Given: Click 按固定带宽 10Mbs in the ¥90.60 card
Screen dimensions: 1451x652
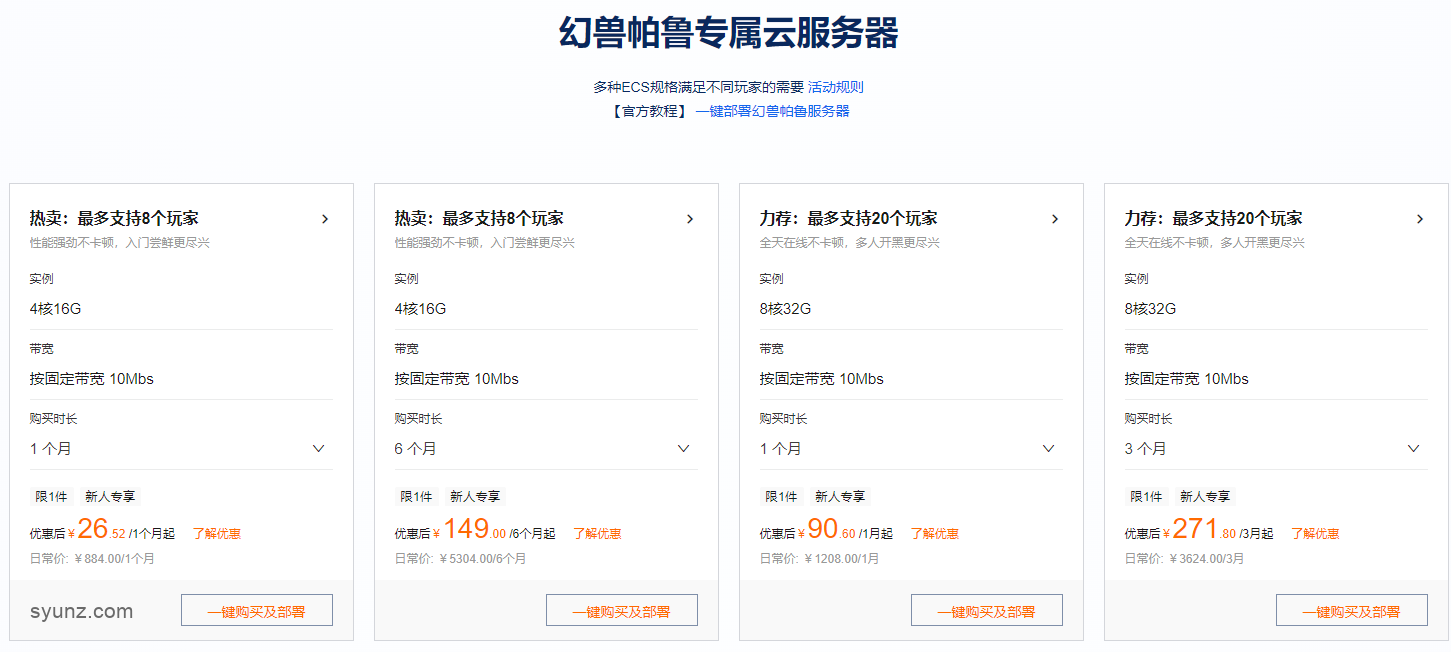Looking at the screenshot, I should click(x=822, y=379).
